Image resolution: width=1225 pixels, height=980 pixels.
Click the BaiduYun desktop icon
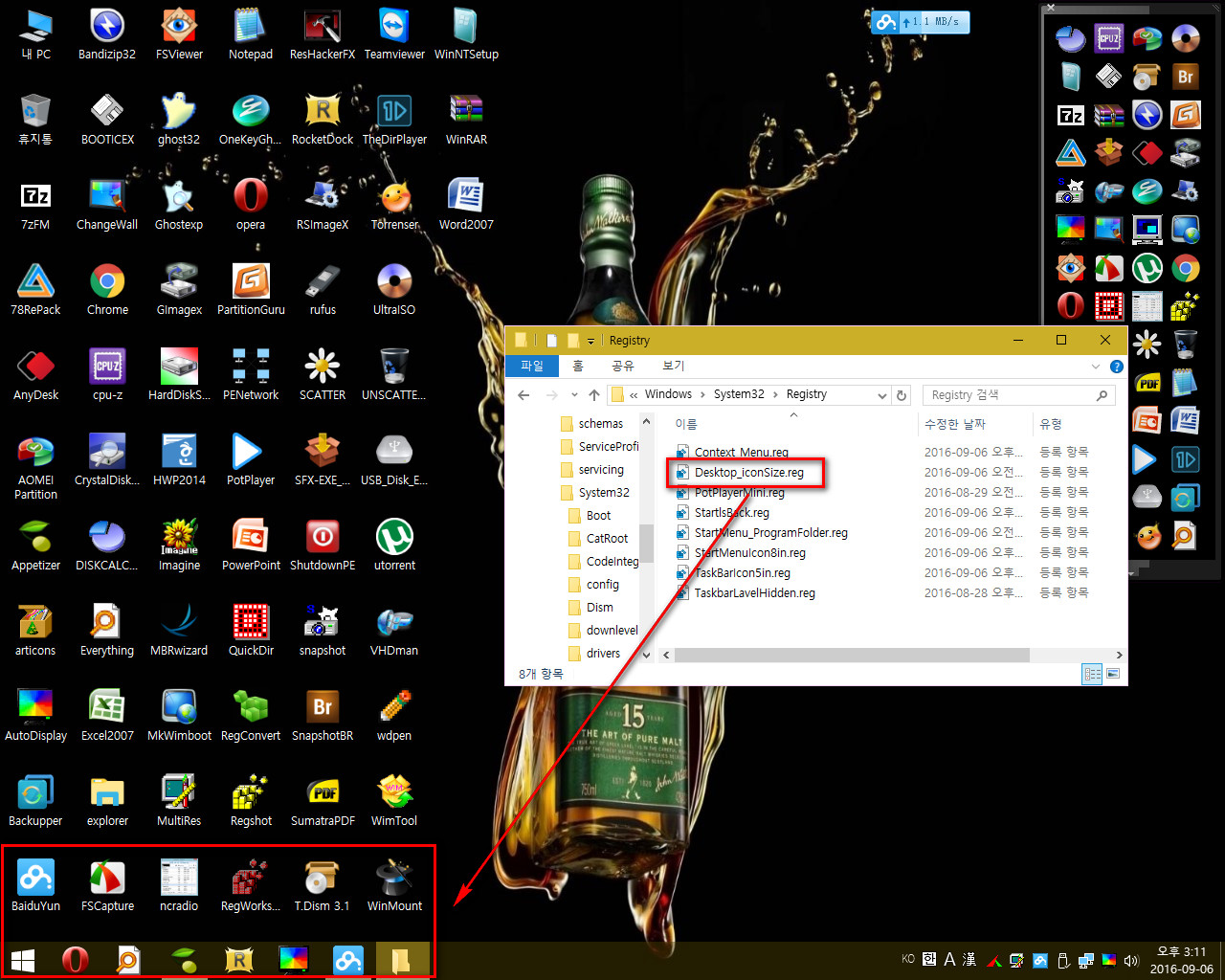[35, 886]
